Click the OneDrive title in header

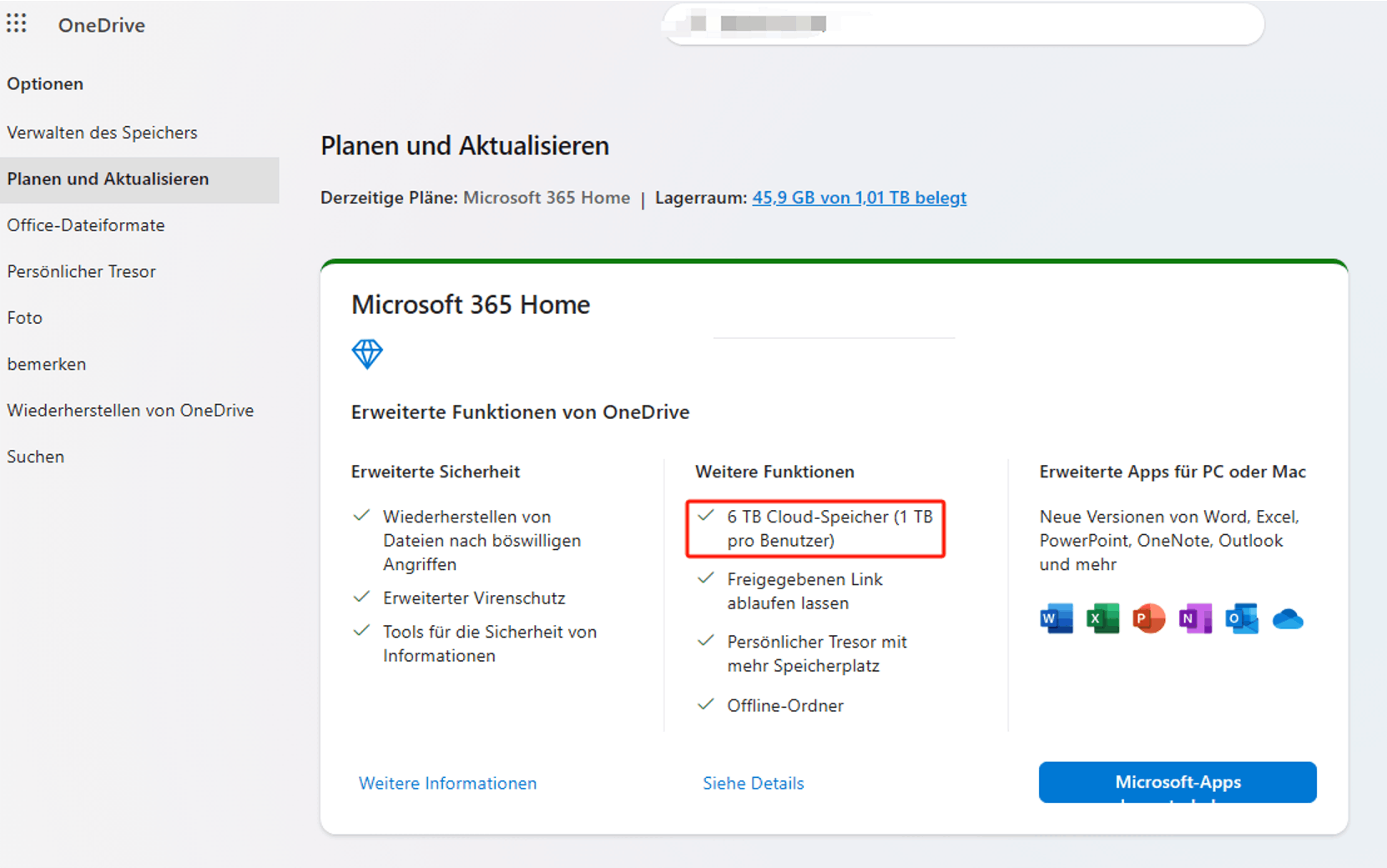(x=101, y=25)
